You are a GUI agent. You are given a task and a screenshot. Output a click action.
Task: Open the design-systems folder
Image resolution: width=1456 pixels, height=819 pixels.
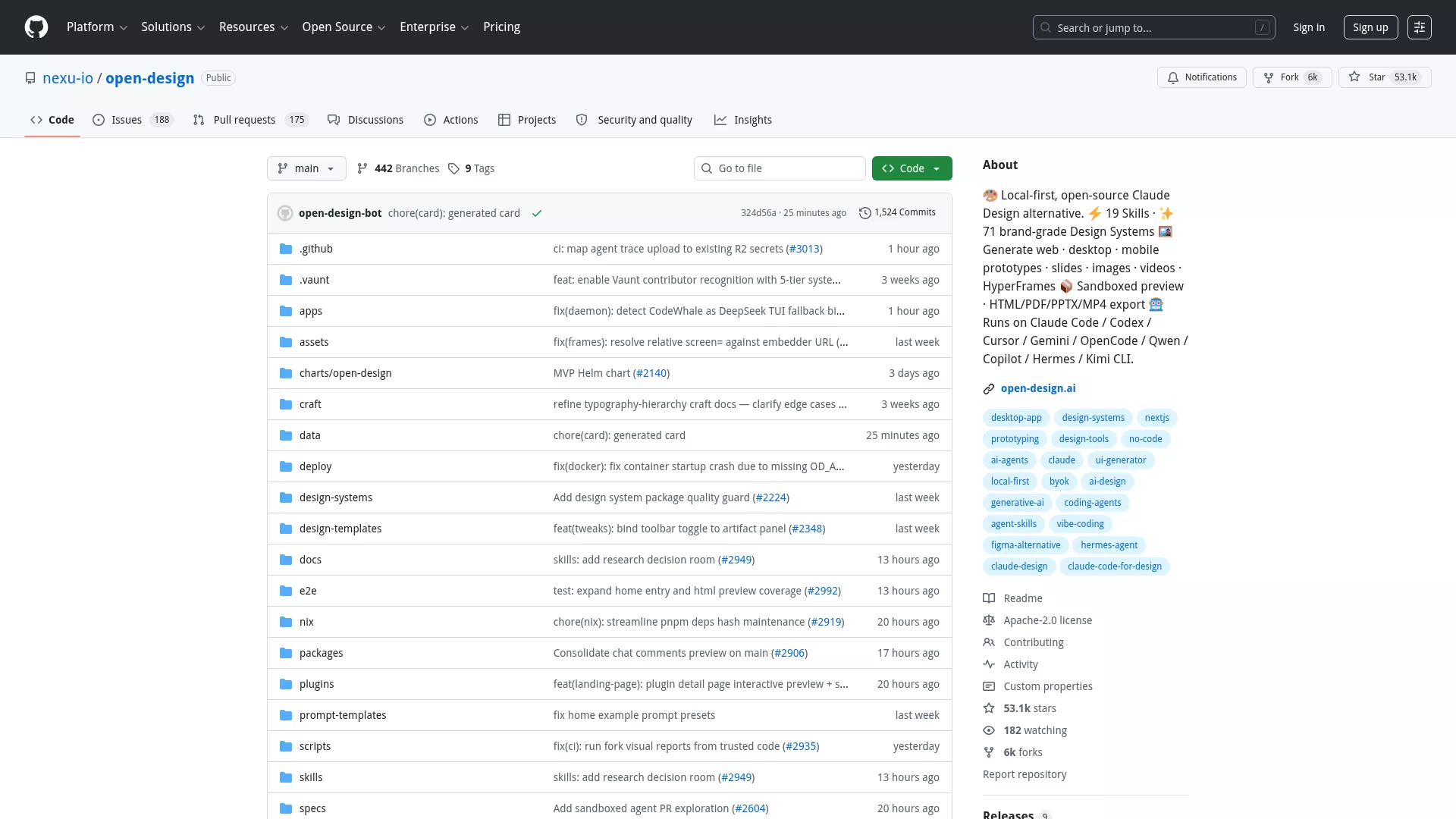[335, 497]
